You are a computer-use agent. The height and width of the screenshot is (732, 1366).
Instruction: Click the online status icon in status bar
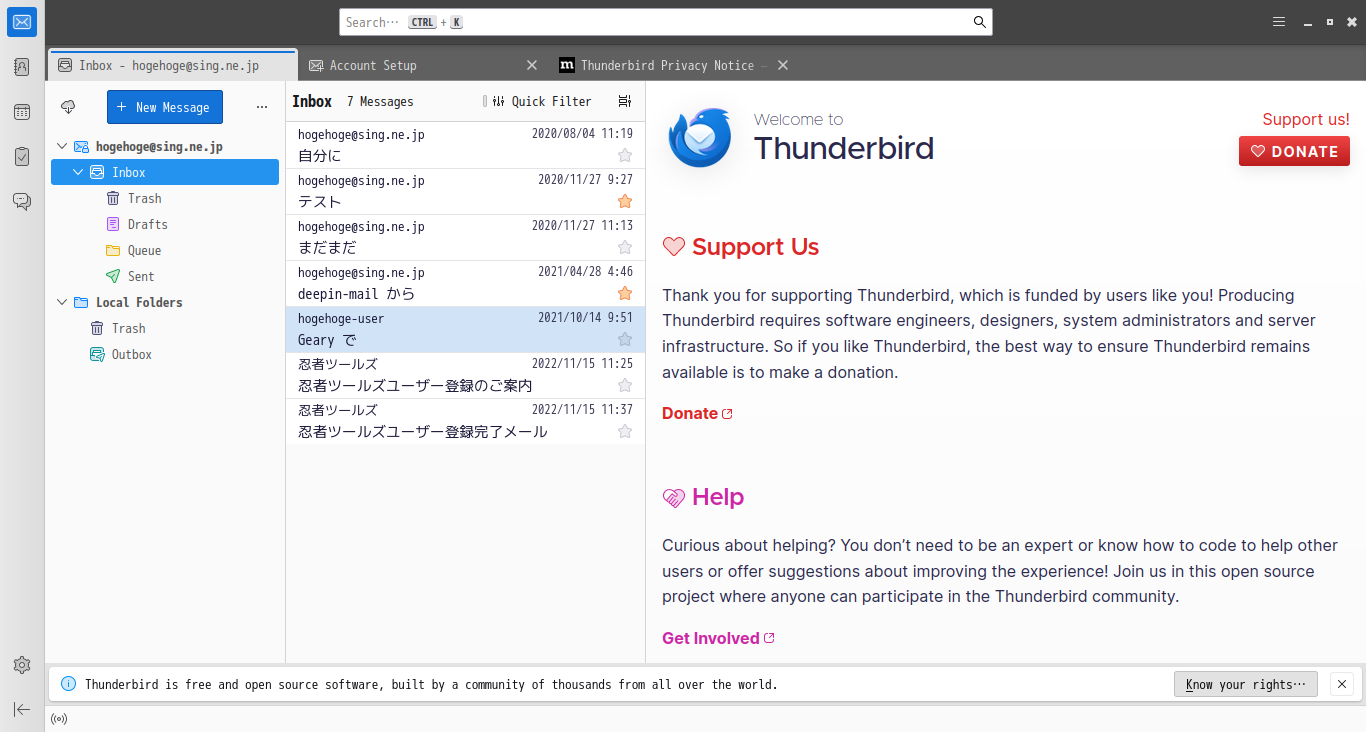coord(59,718)
